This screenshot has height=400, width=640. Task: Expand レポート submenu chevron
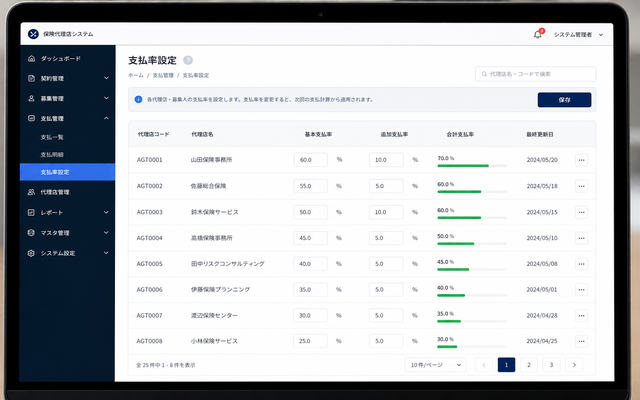click(x=106, y=212)
